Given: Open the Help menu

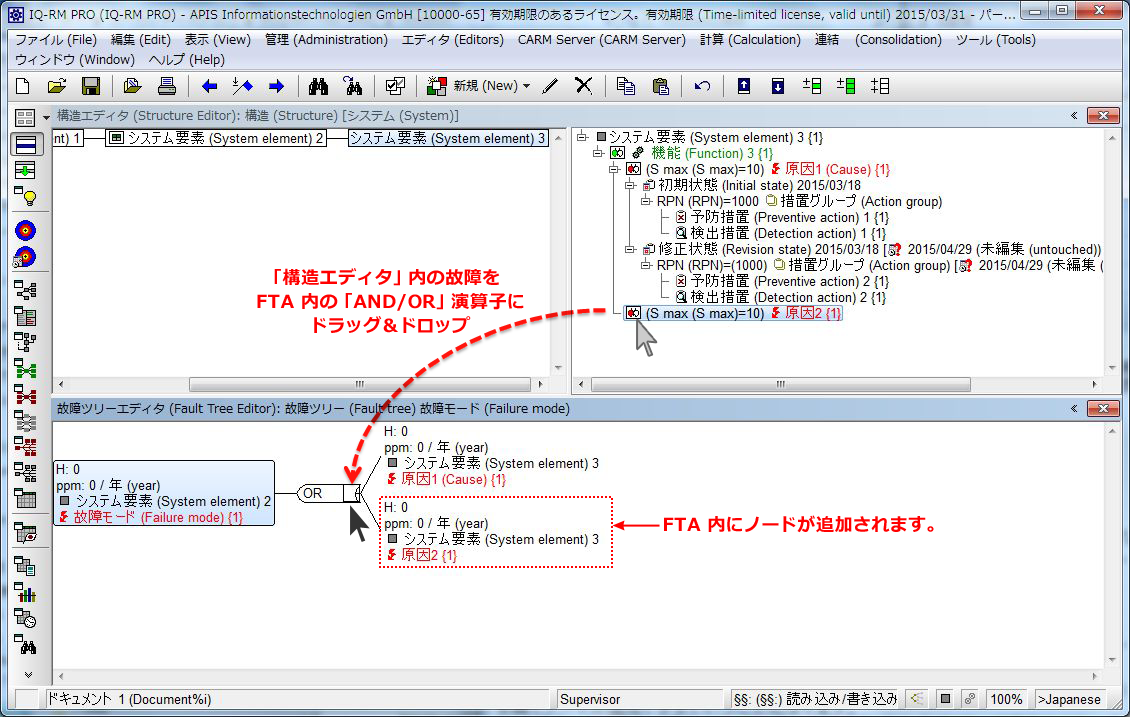Looking at the screenshot, I should (187, 60).
